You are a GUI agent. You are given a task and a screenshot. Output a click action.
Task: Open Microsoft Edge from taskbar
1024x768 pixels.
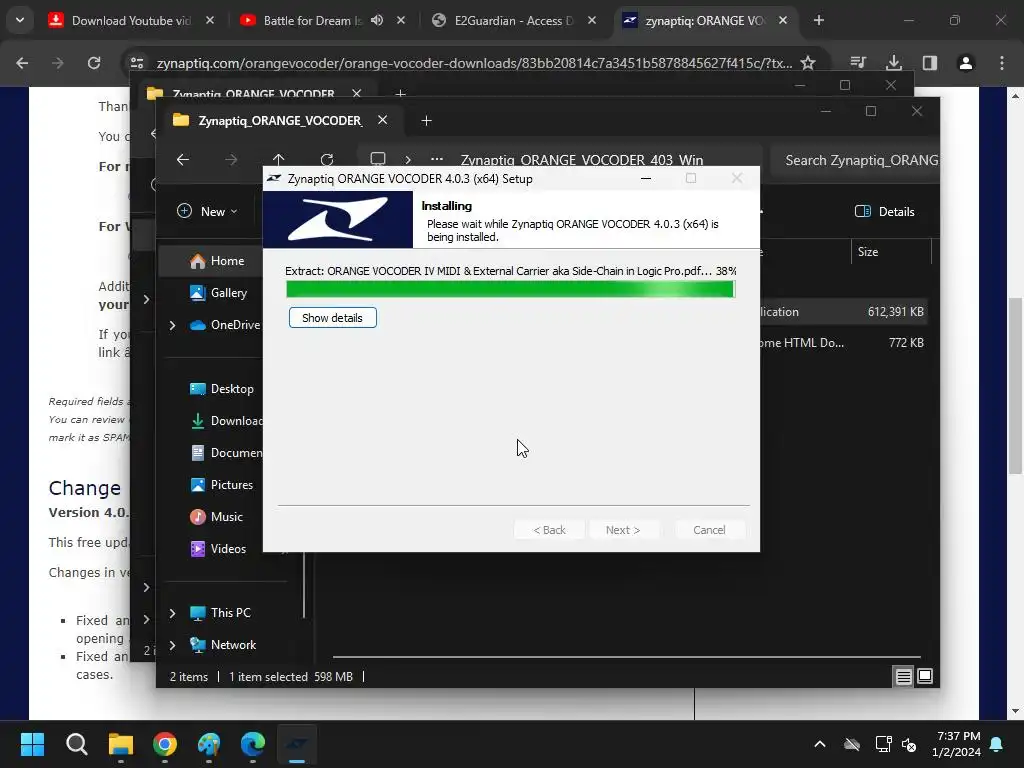(x=253, y=744)
